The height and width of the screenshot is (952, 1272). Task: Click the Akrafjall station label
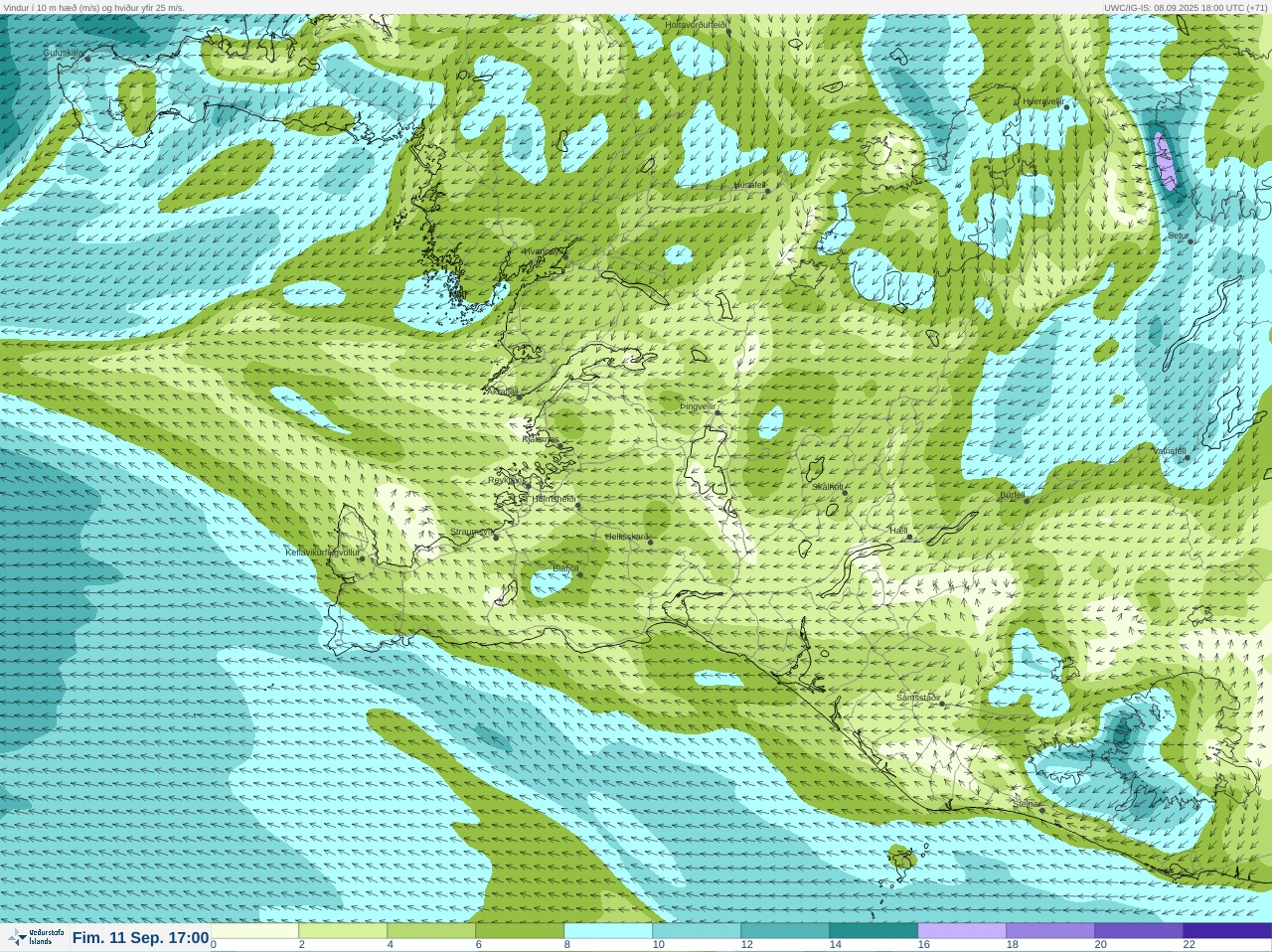(502, 392)
